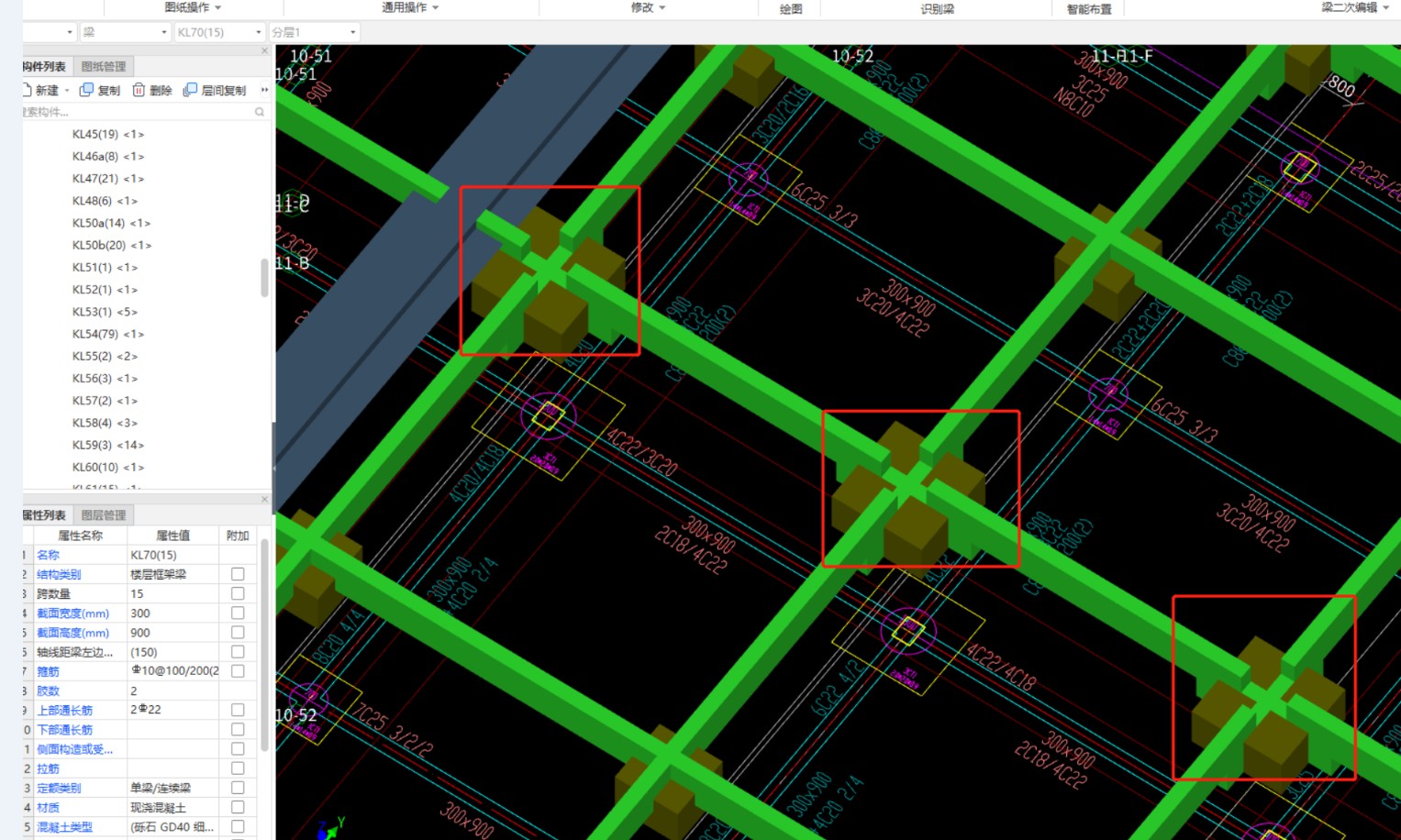1401x840 pixels.
Task: Click the 楼层框架梁 property value cell
Action: 173,574
